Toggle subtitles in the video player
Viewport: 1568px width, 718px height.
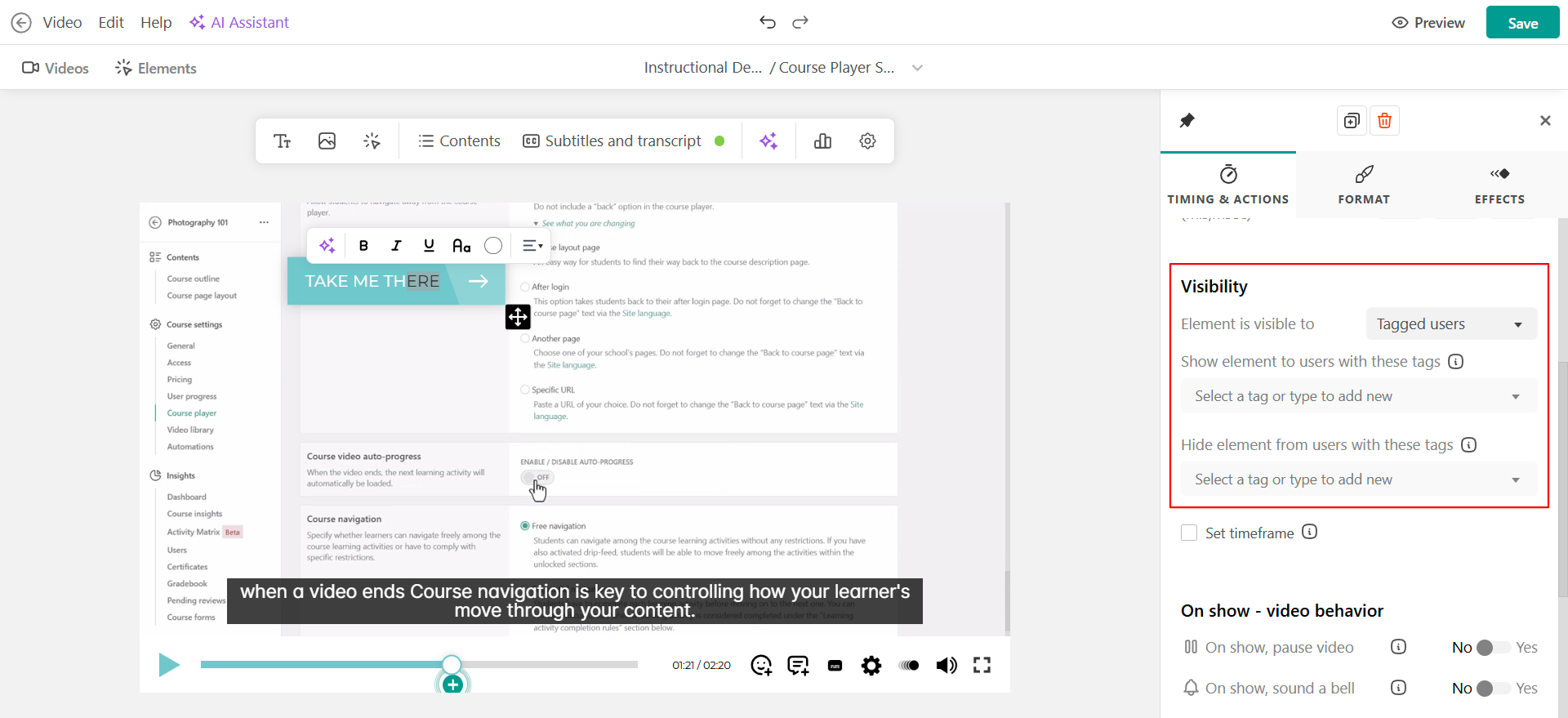coord(835,666)
